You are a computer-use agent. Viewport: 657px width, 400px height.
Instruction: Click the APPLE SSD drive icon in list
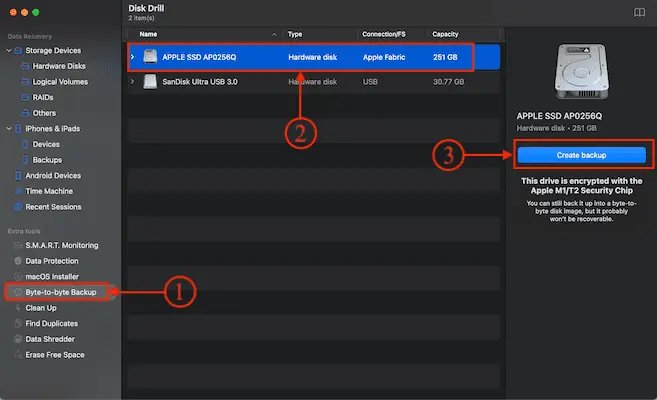[x=150, y=57]
